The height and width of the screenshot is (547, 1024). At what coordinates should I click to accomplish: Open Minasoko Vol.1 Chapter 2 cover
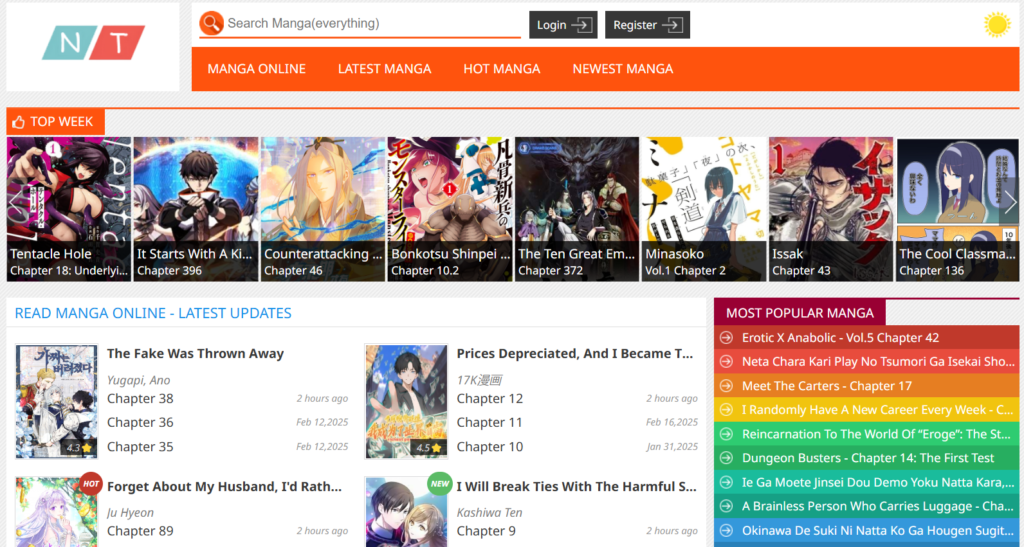pos(704,209)
